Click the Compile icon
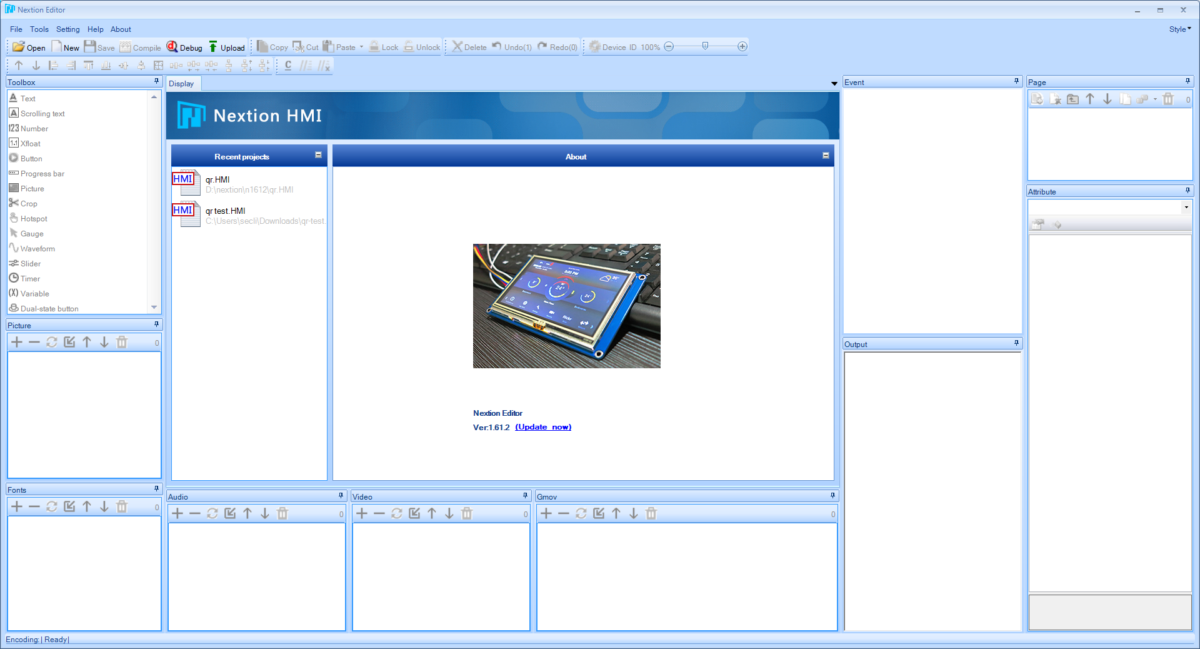 tap(141, 47)
